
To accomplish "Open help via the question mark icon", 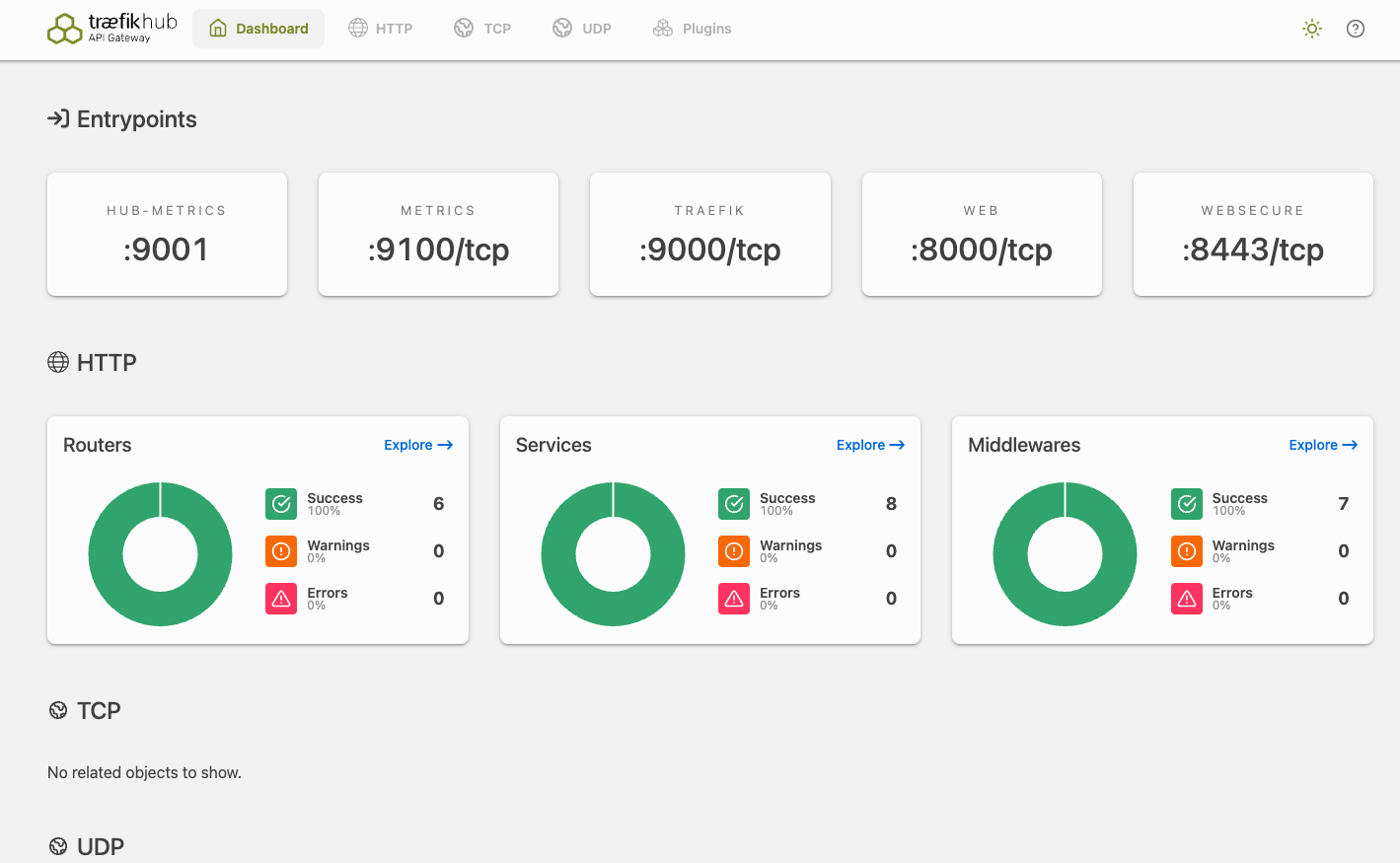I will (1356, 29).
